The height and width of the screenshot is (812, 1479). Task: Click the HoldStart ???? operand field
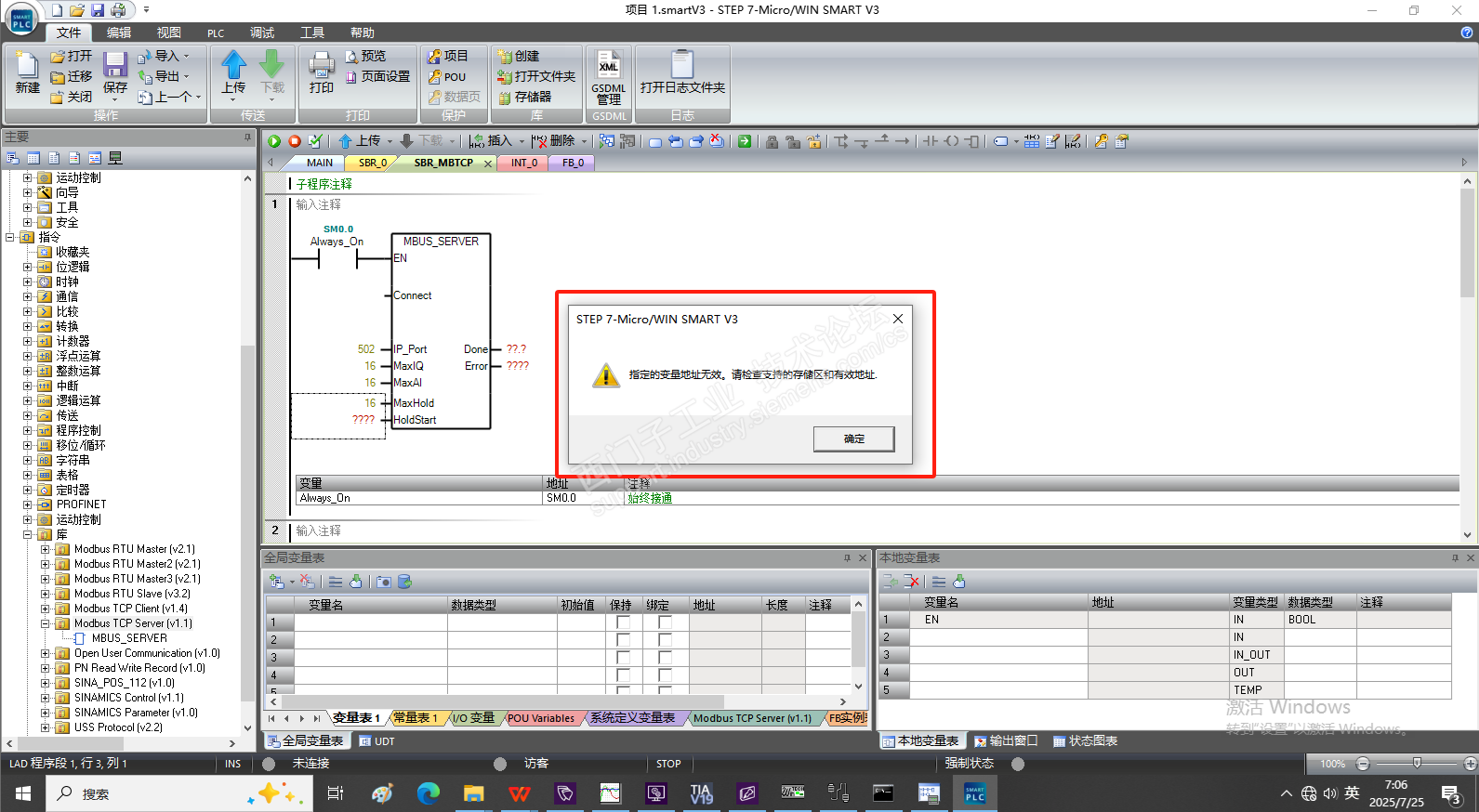(x=363, y=420)
